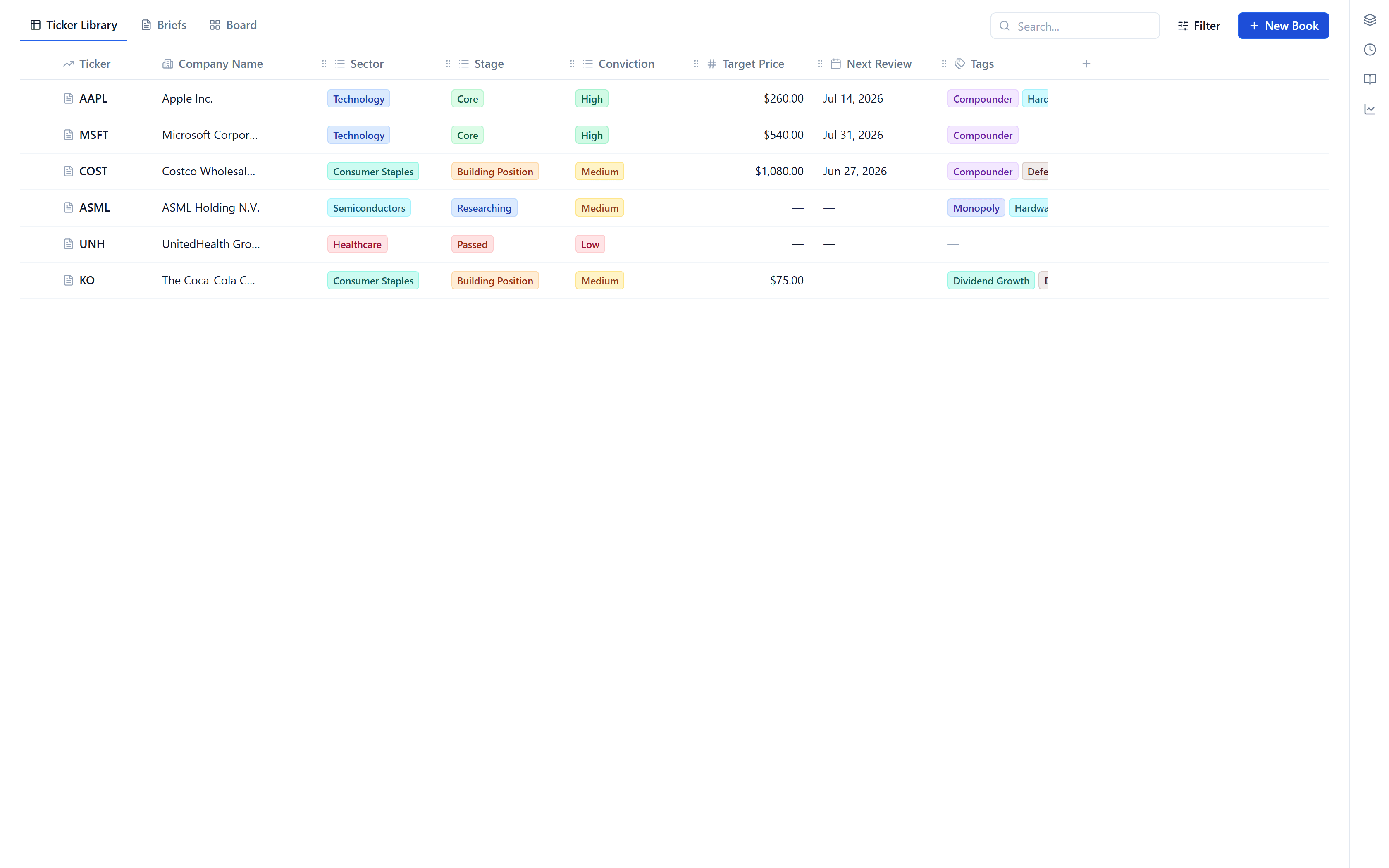Open the MSFT ticker row

click(x=674, y=135)
